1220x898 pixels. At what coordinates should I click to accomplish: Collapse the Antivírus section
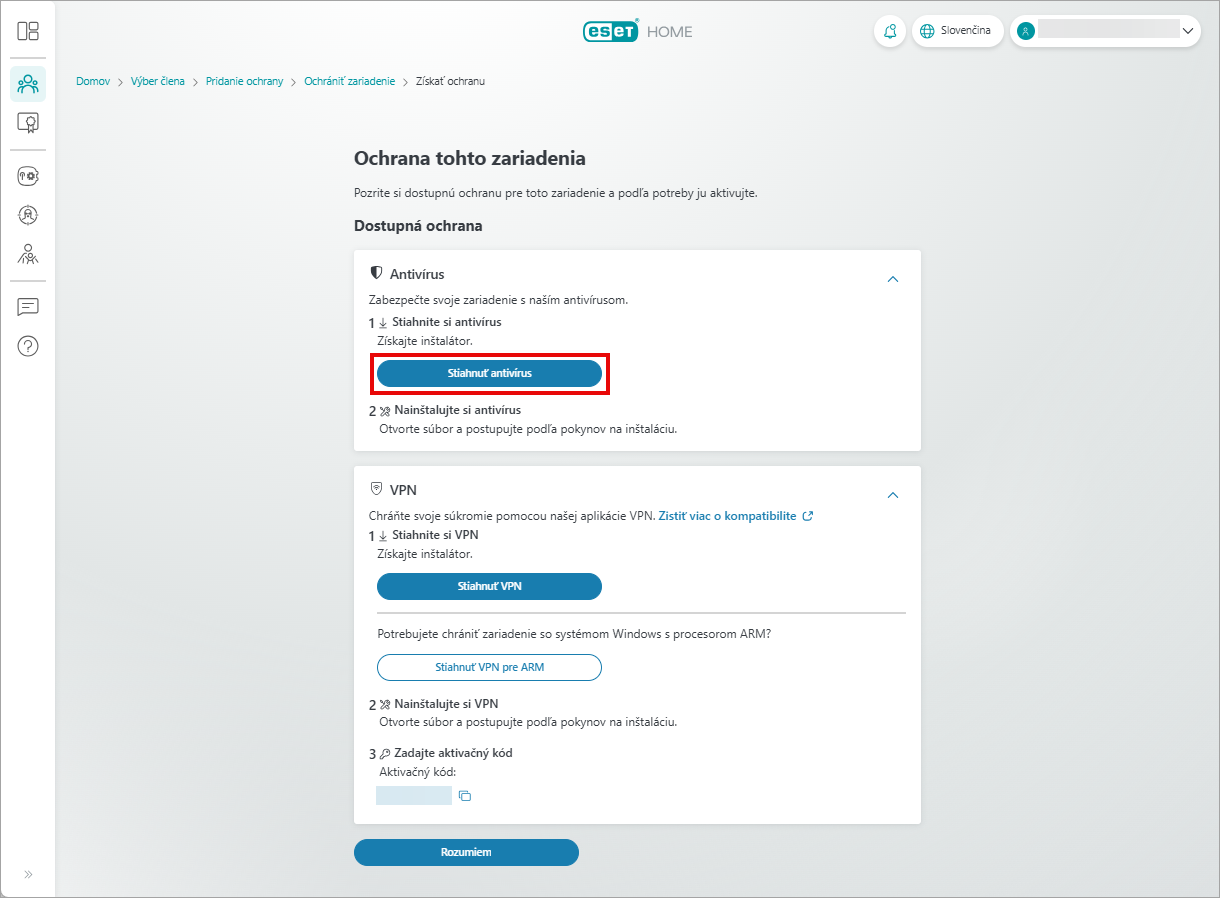(893, 279)
